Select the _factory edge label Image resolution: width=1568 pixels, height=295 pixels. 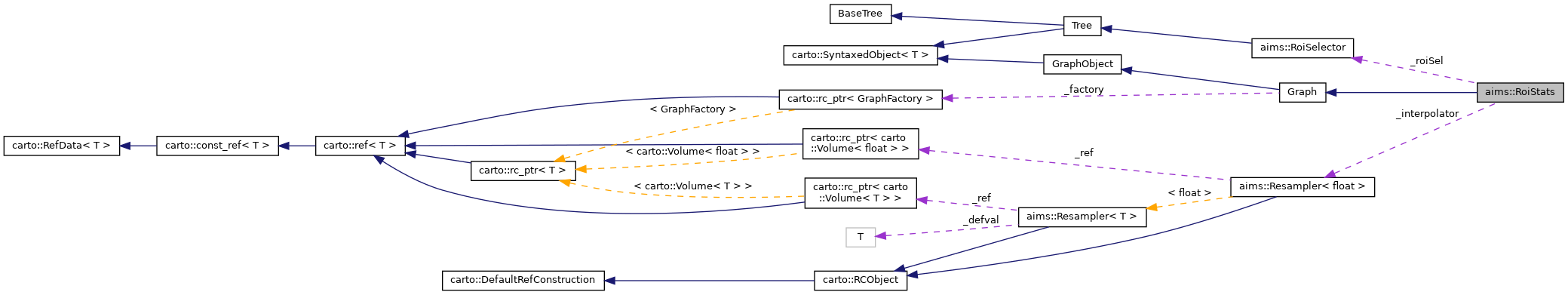(1083, 90)
